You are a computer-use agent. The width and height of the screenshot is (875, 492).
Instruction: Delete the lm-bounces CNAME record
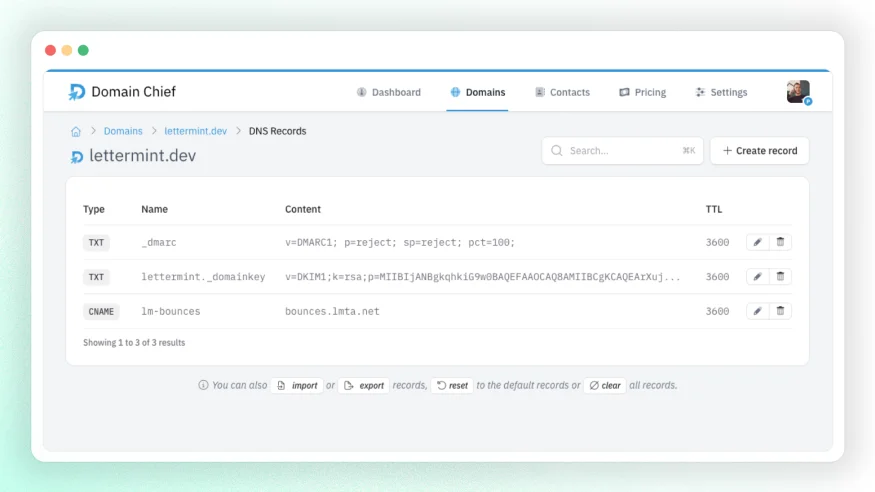(x=780, y=311)
